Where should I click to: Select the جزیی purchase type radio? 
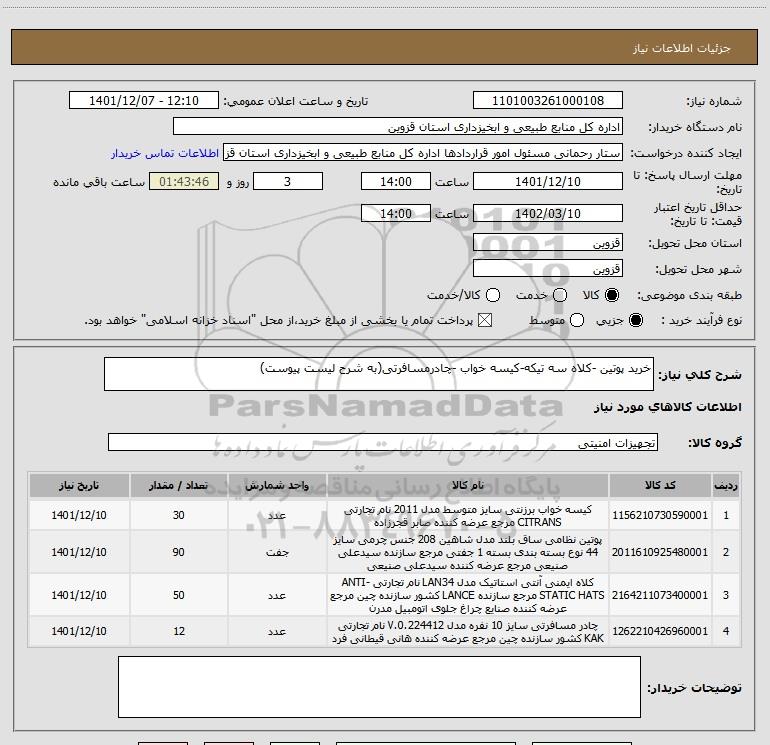tap(635, 320)
